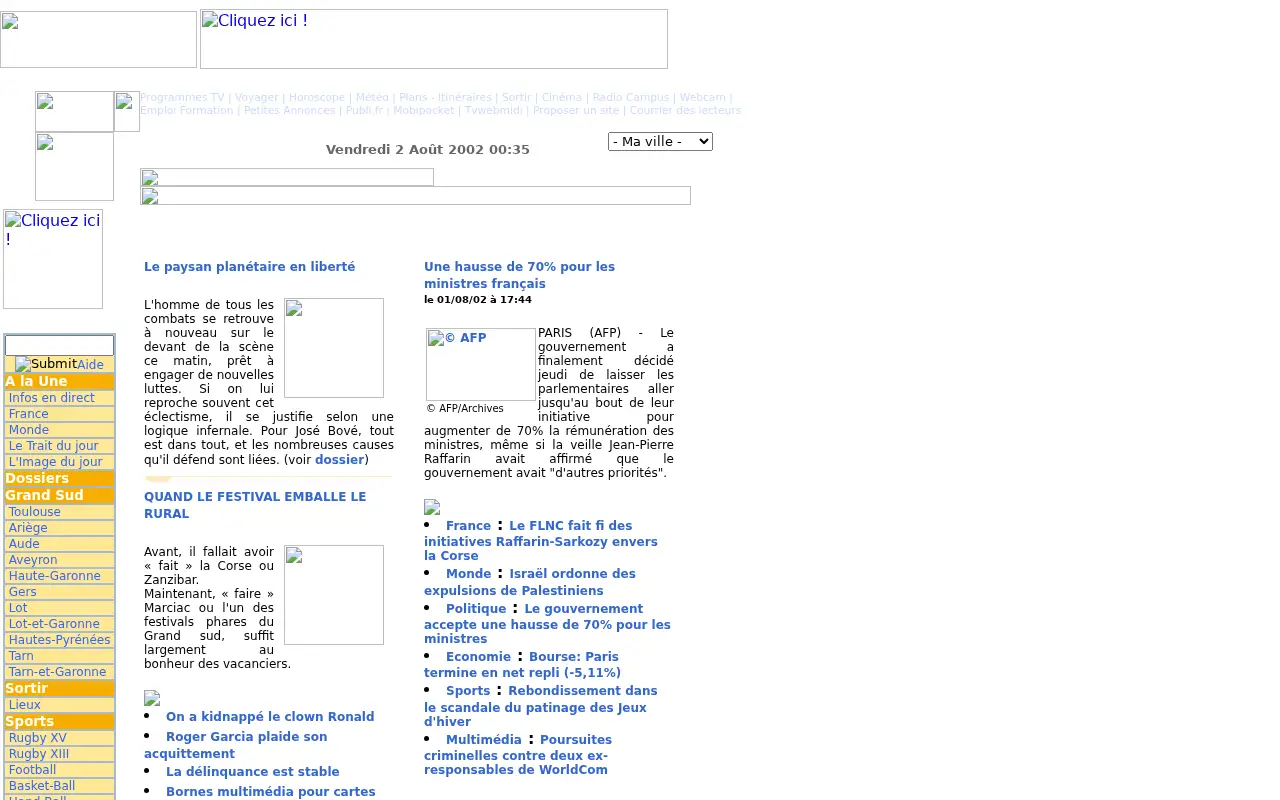Read 'Une hausse de 70% pour les ministres français'
This screenshot has height=800, width=1280.
coord(519,275)
